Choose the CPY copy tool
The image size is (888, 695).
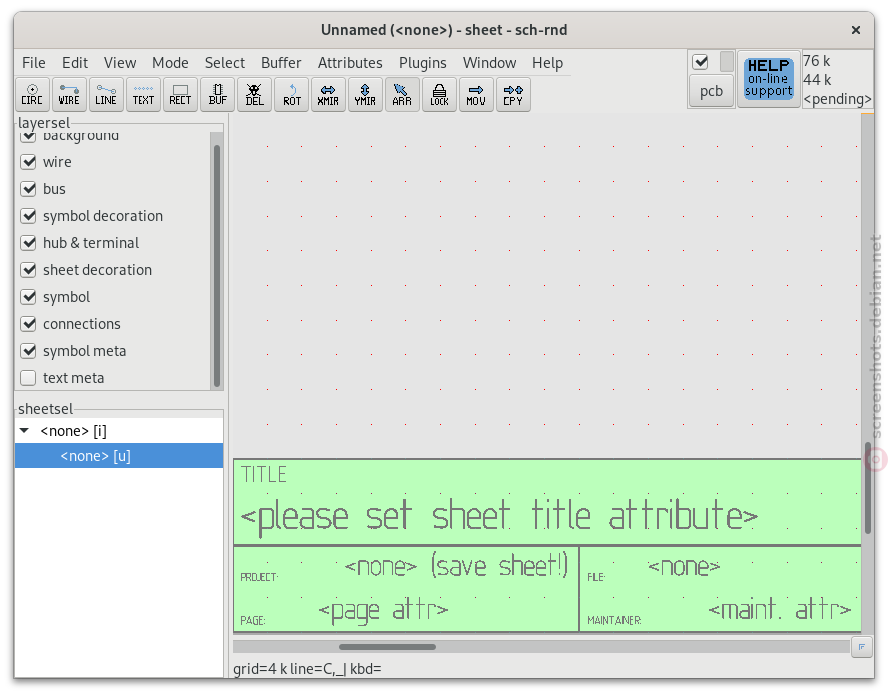click(513, 95)
